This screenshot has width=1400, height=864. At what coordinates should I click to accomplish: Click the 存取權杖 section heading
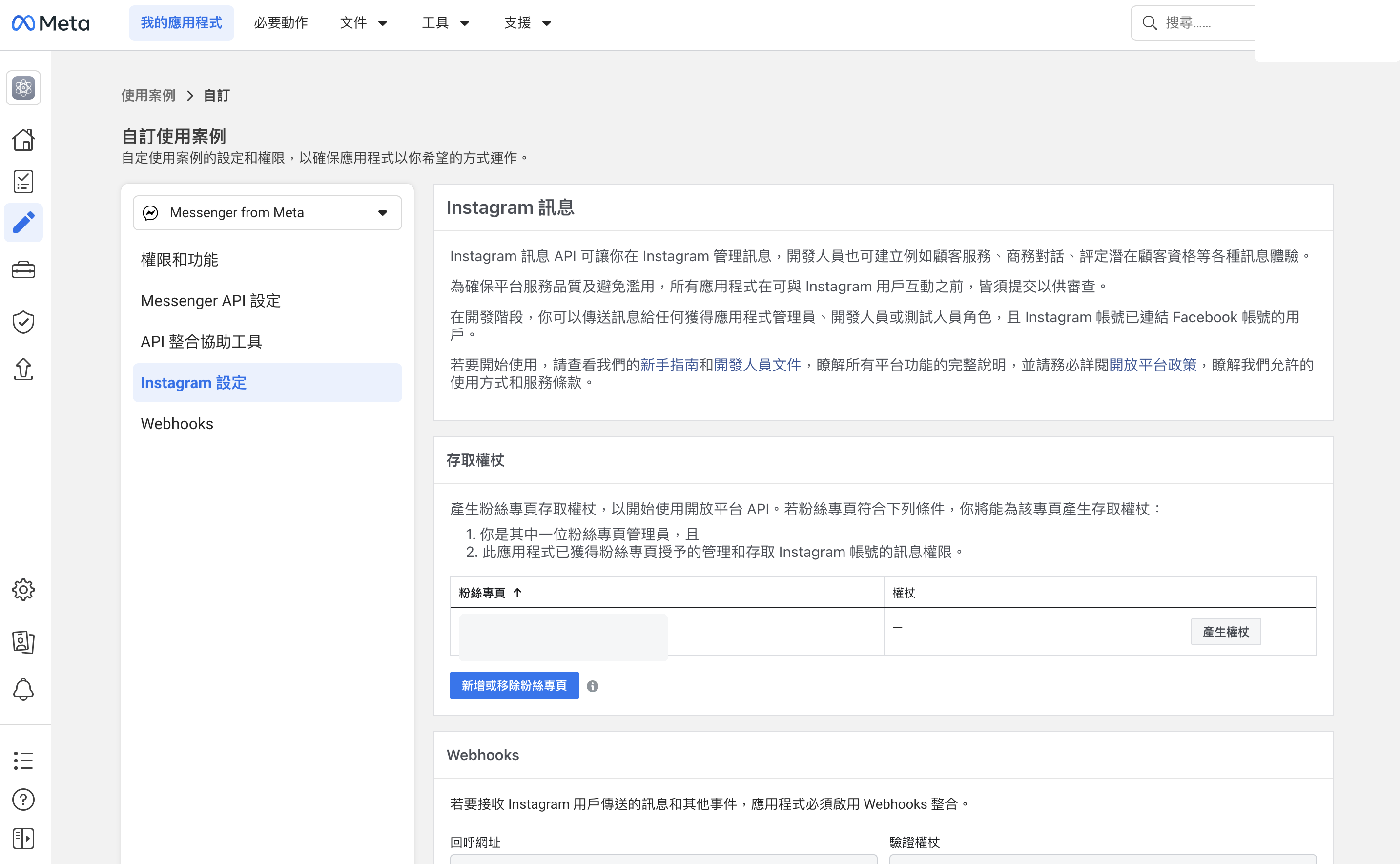coord(475,460)
